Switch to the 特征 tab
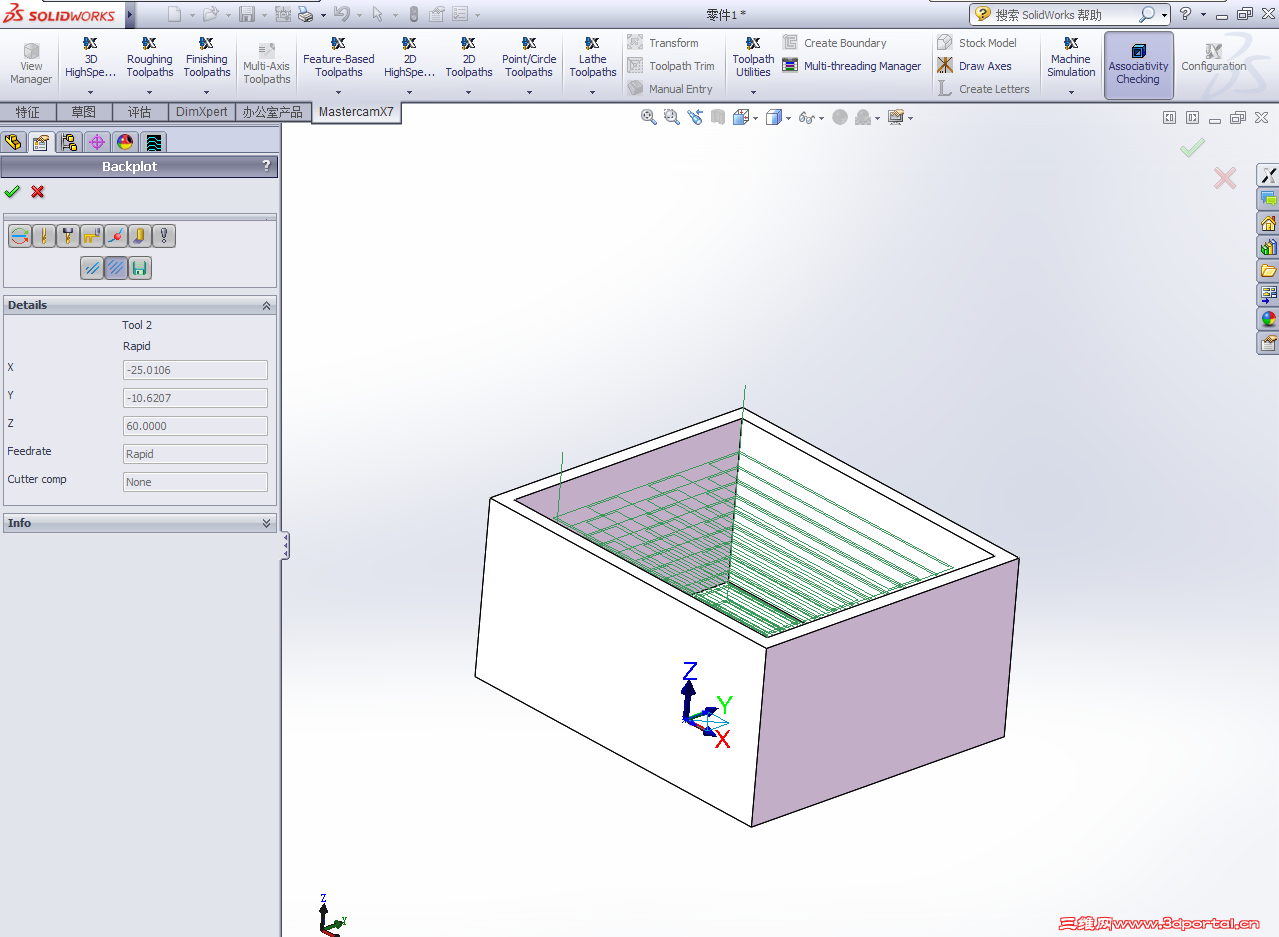 28,112
